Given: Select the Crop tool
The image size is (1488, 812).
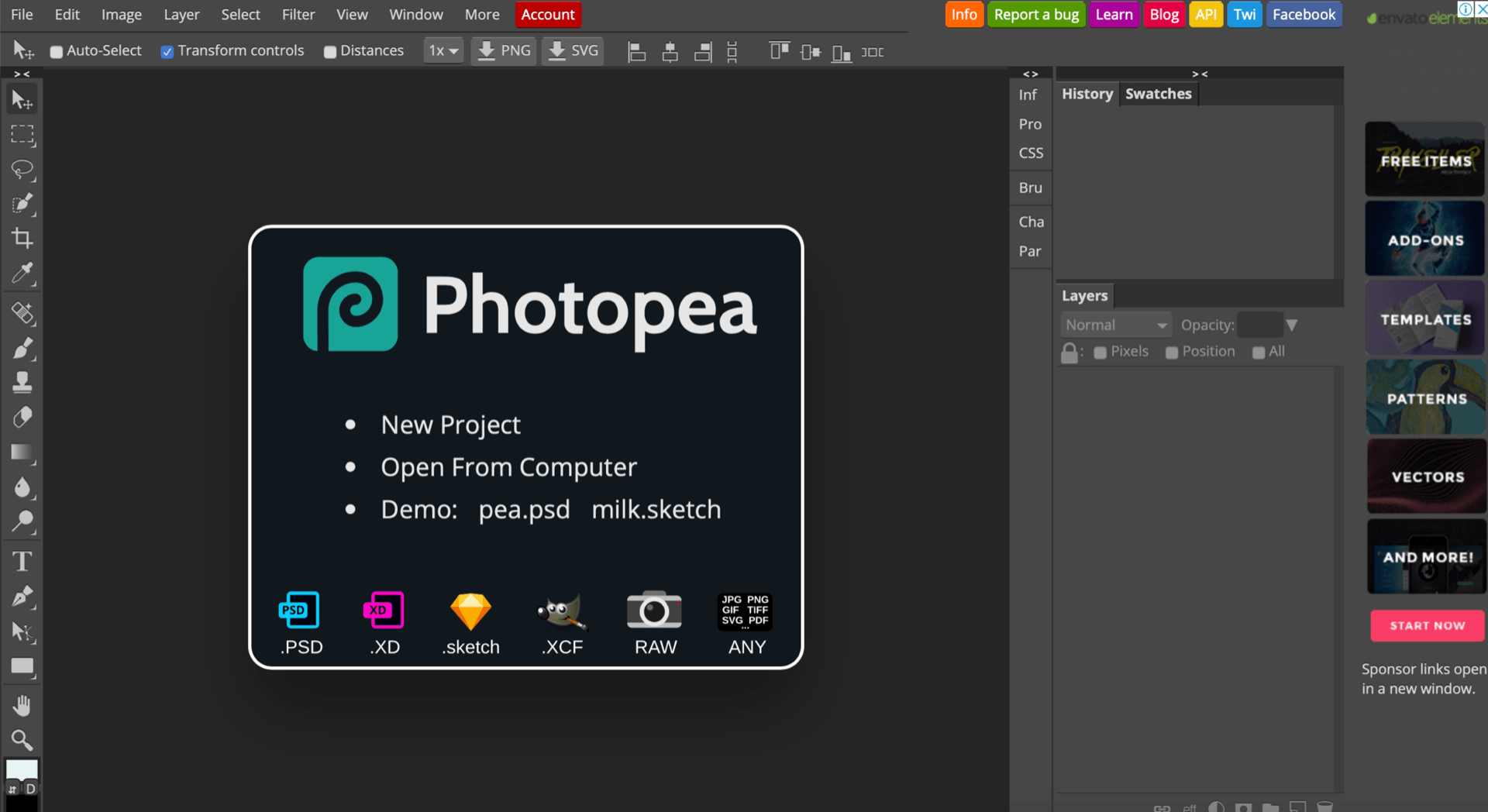Looking at the screenshot, I should [22, 238].
